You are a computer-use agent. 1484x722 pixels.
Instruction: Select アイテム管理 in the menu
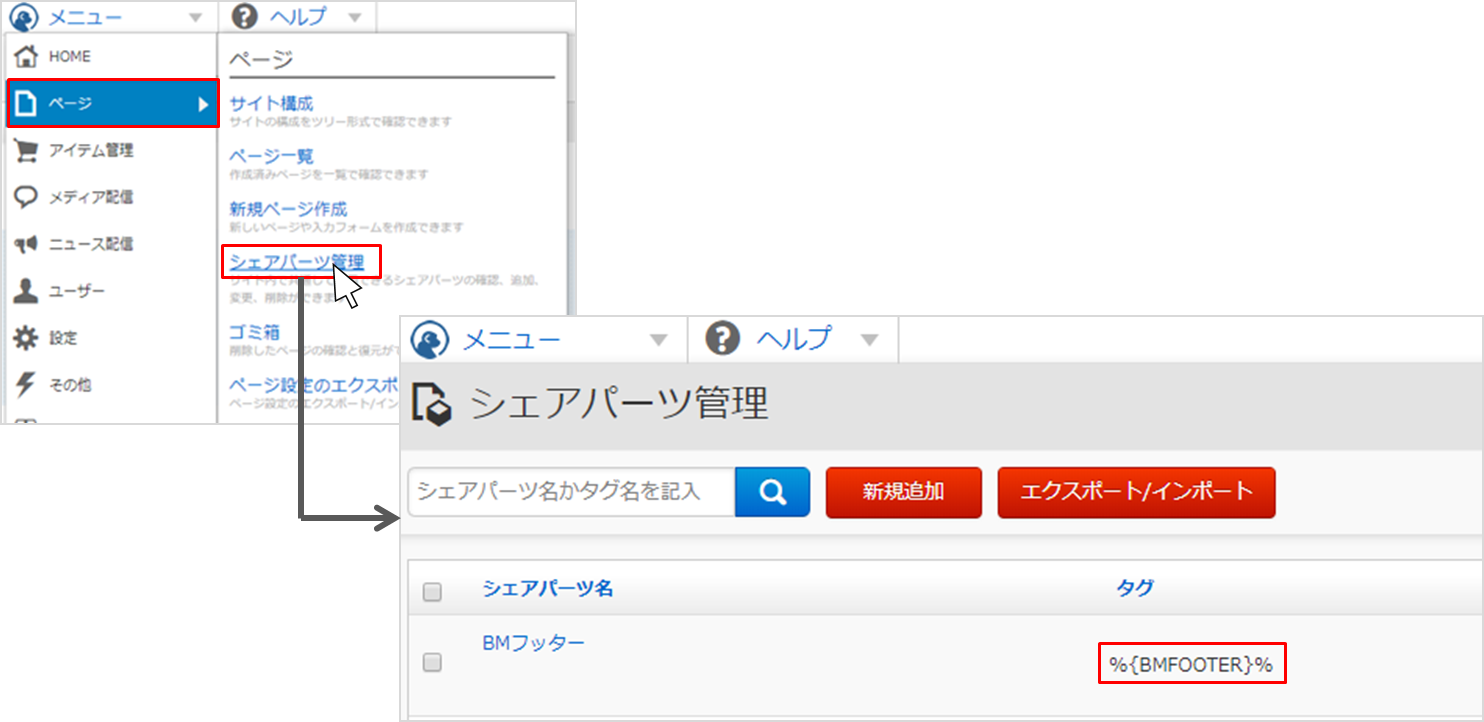click(112, 150)
